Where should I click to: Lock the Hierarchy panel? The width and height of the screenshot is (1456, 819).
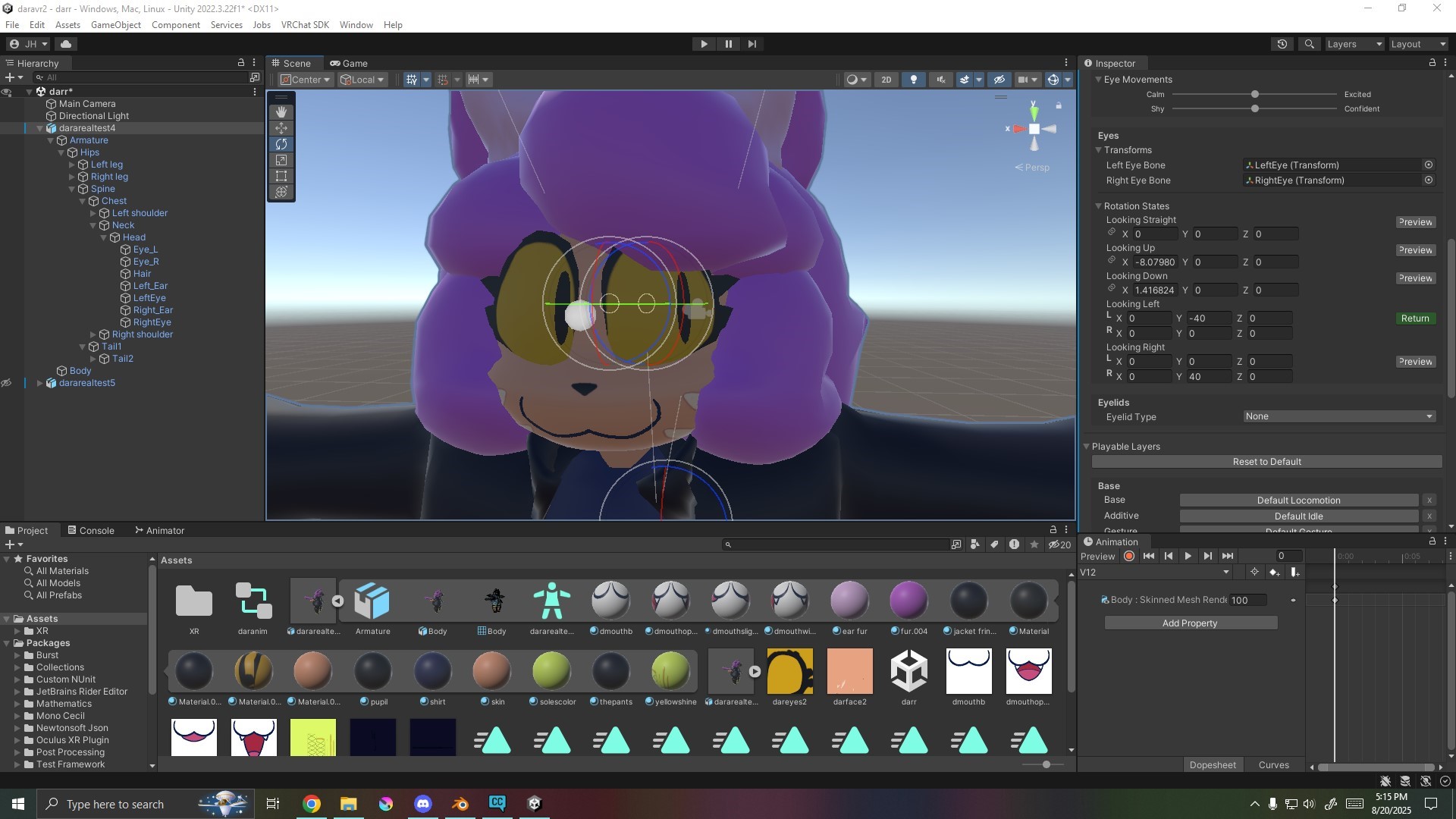(x=241, y=63)
